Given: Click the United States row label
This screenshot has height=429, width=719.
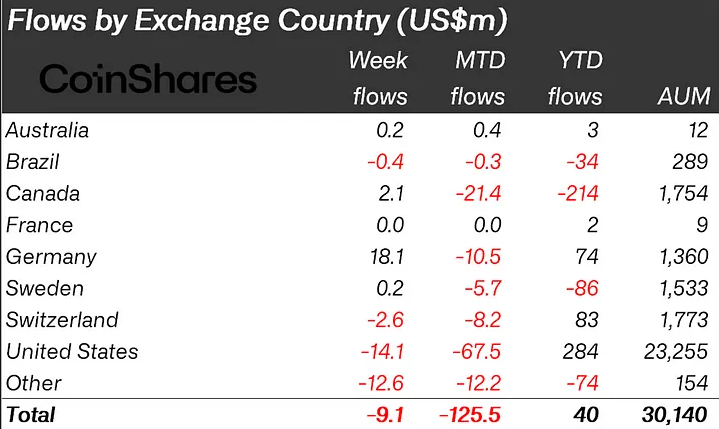Looking at the screenshot, I should (x=72, y=352).
